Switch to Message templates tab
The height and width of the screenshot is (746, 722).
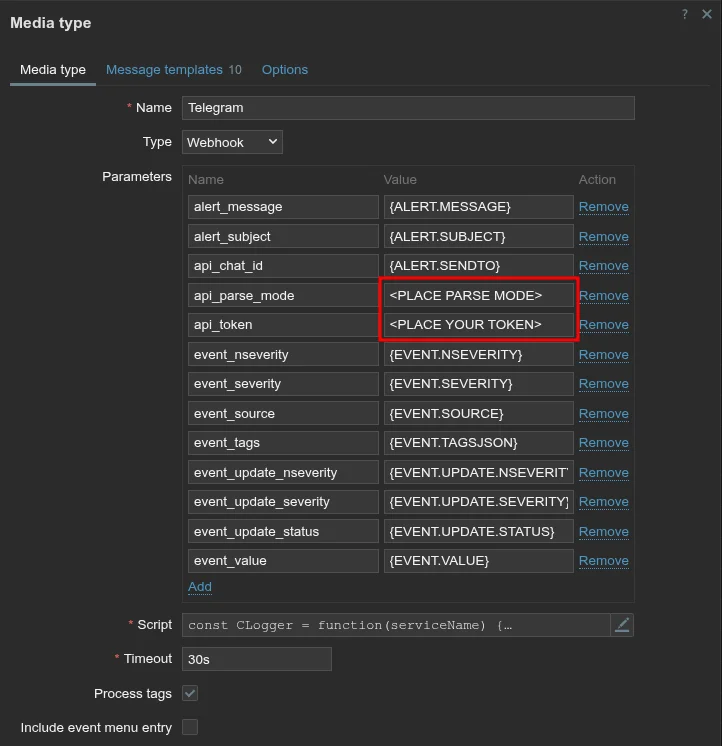[x=174, y=70]
